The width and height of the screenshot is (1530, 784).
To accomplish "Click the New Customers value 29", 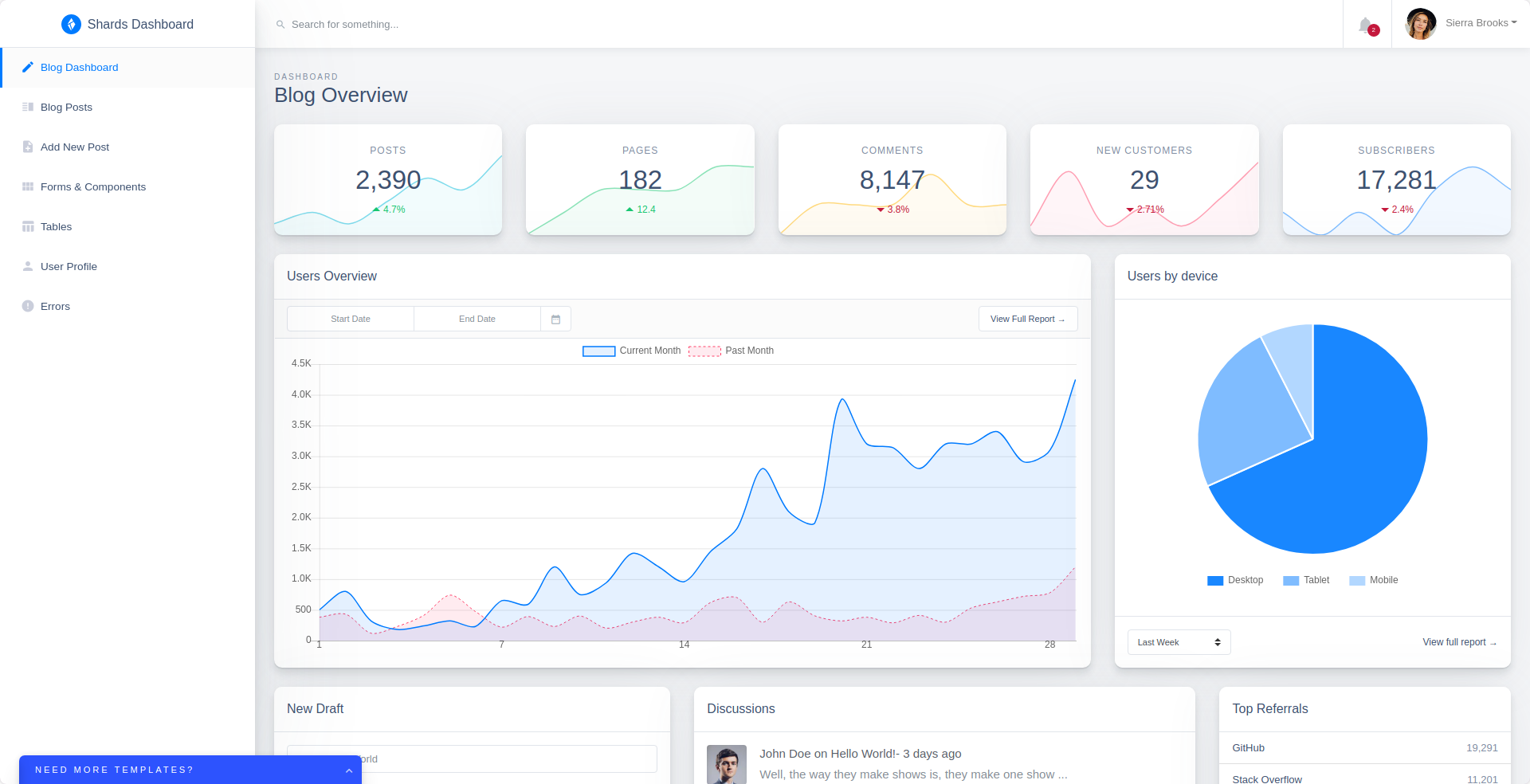I will (x=1144, y=180).
